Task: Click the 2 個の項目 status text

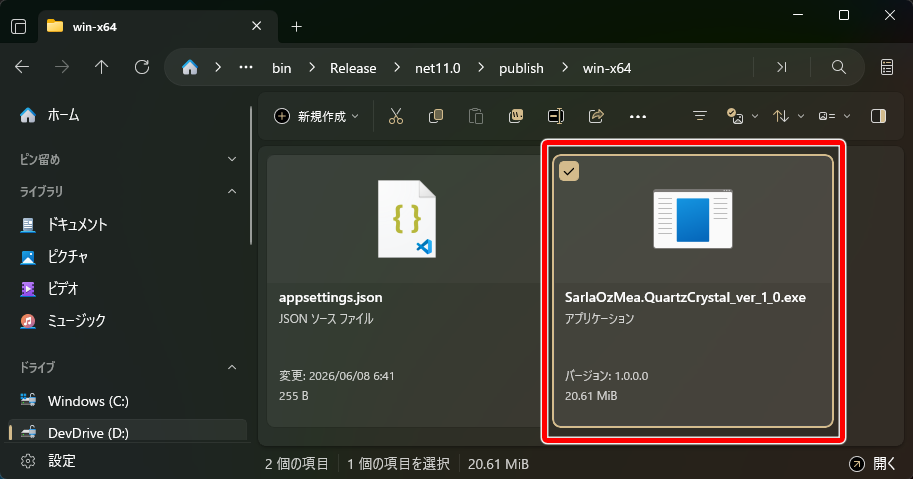Action: point(296,464)
